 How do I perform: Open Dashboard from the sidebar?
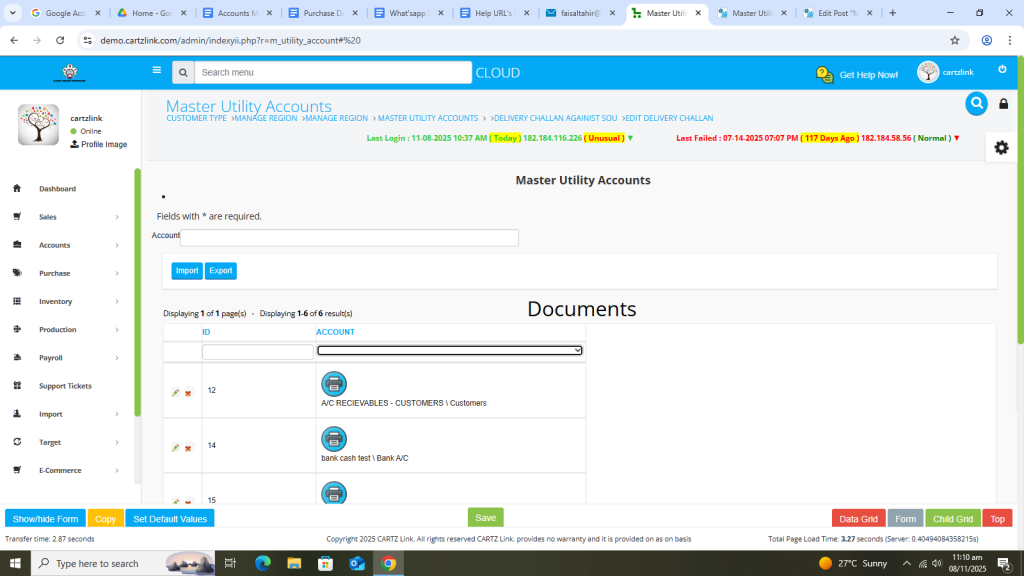(x=57, y=189)
